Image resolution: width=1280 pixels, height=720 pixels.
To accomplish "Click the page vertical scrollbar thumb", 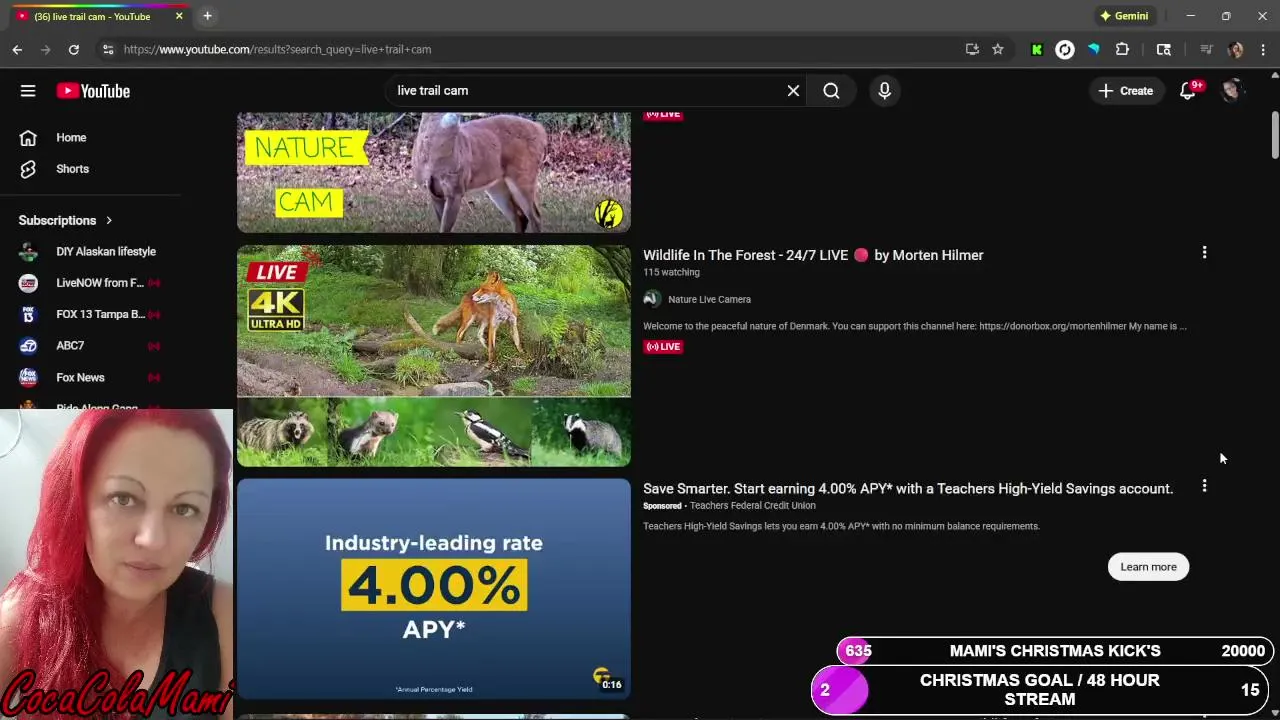I will coord(1275,135).
